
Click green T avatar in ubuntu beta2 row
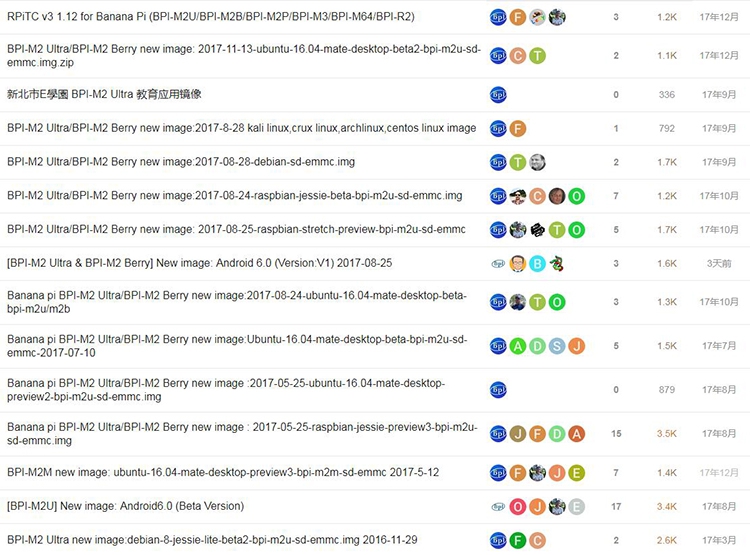tap(537, 56)
